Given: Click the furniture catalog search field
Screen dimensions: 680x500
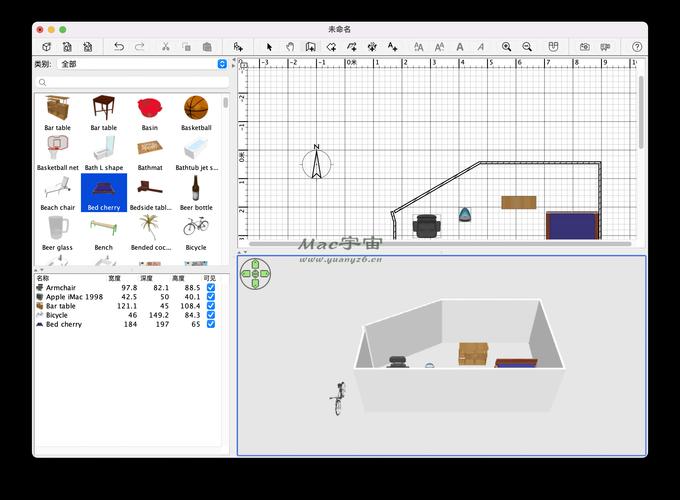Looking at the screenshot, I should coord(130,83).
